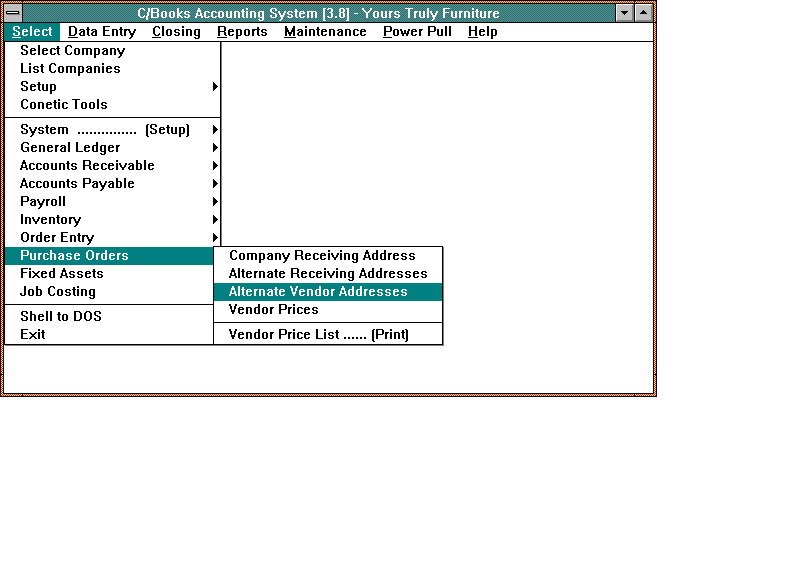Choose Select Company from the menu

72,51
